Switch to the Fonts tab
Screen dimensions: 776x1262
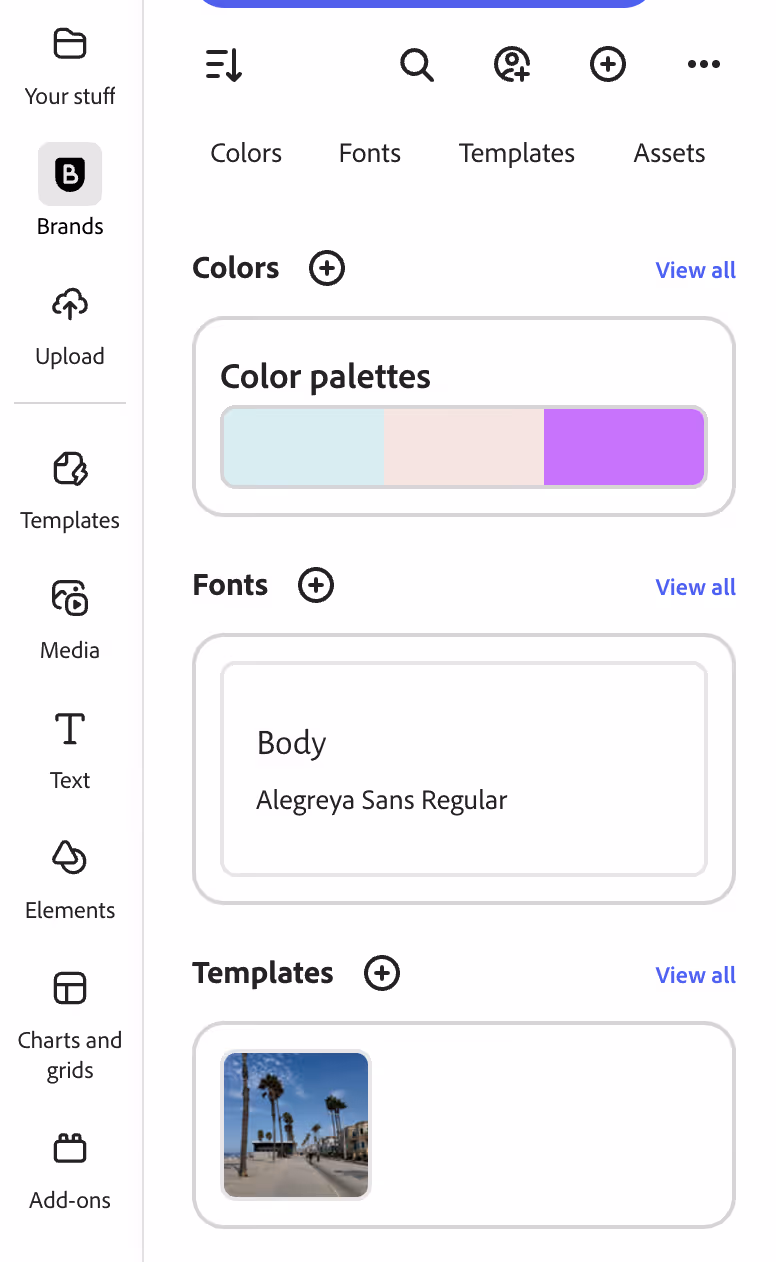click(370, 153)
